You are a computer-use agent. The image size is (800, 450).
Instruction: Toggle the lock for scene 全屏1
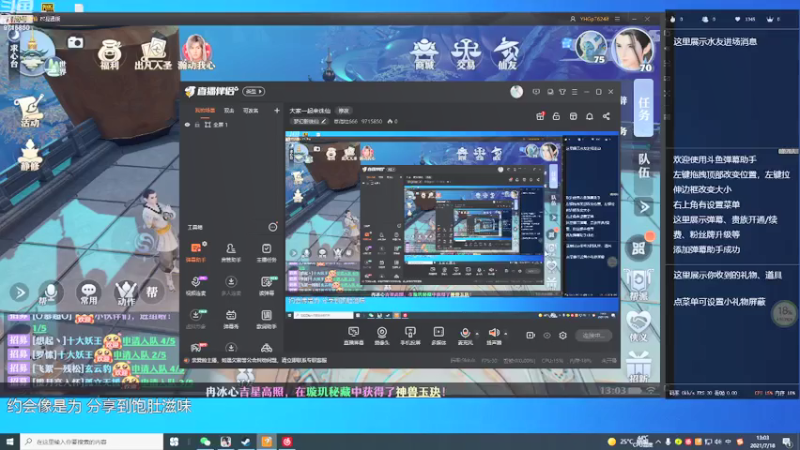tap(197, 124)
